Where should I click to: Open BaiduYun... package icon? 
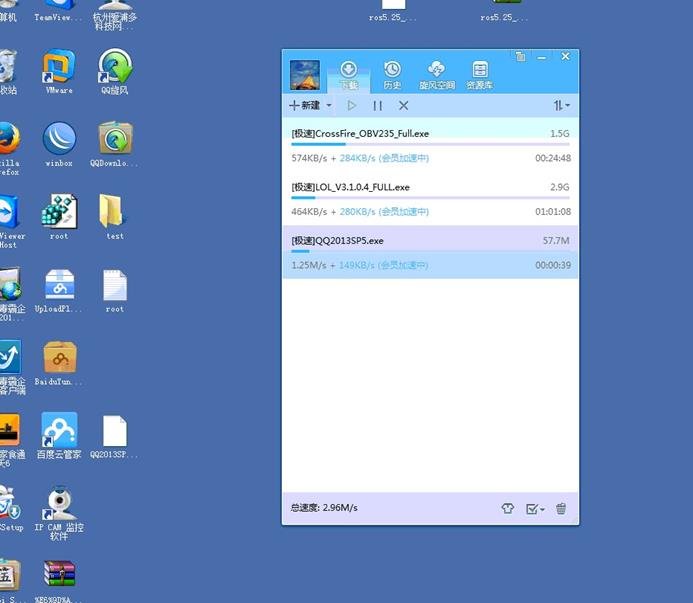coord(59,363)
